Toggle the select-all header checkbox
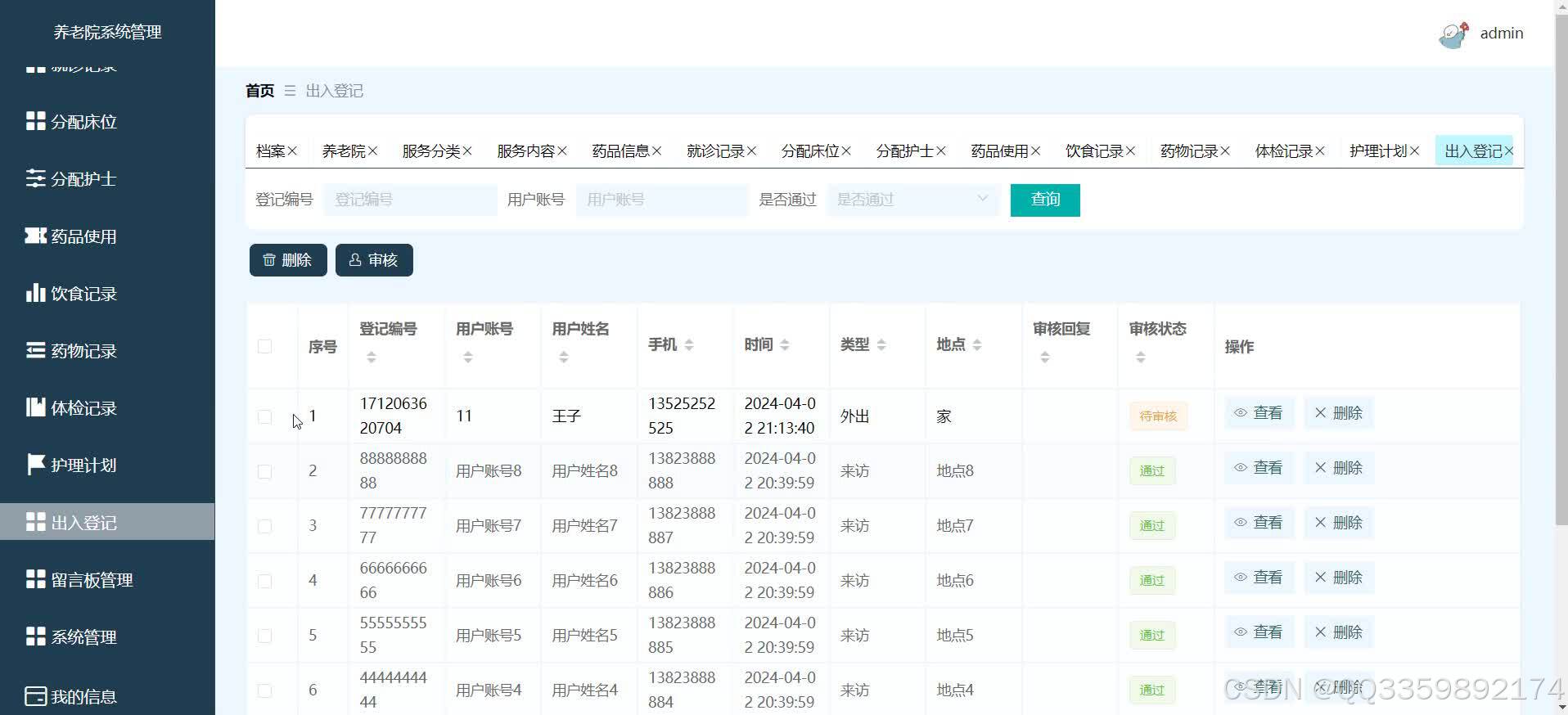The width and height of the screenshot is (1568, 715). click(264, 346)
